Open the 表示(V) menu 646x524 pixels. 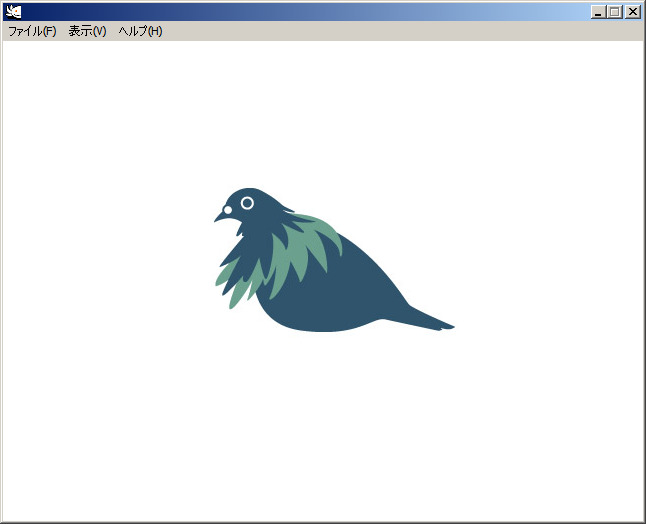coord(87,31)
